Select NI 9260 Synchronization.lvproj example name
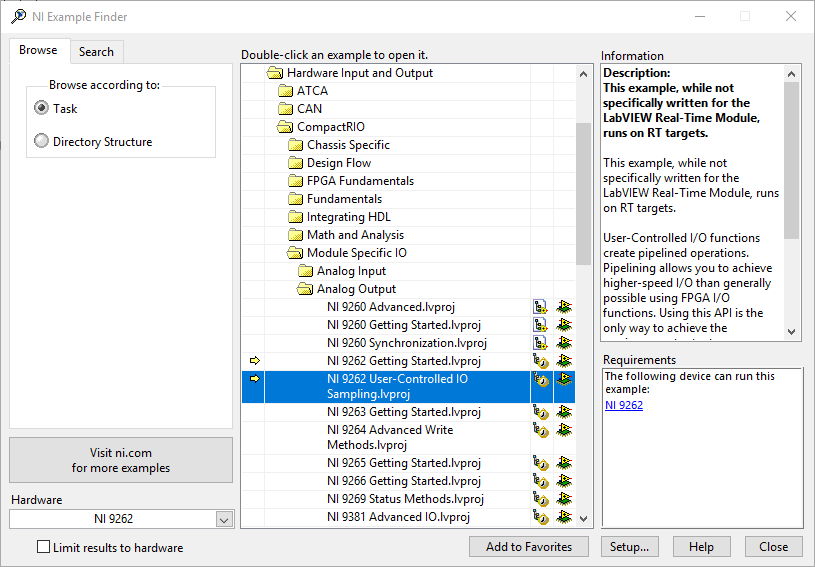This screenshot has height=567, width=815. (x=407, y=343)
